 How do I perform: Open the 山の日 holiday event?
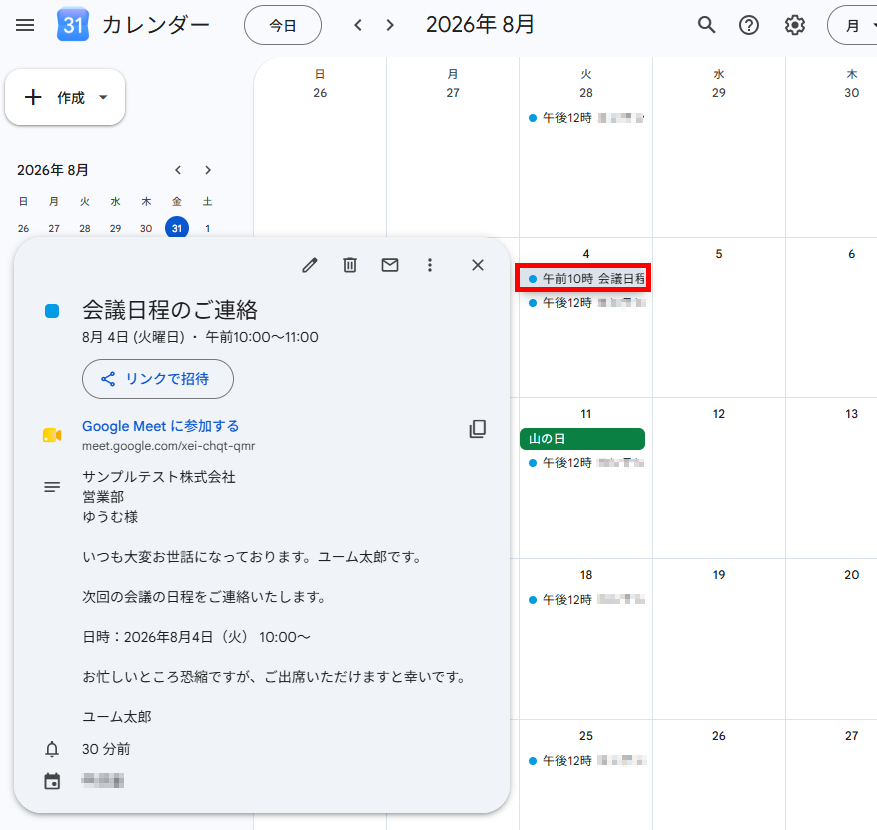pyautogui.click(x=582, y=439)
